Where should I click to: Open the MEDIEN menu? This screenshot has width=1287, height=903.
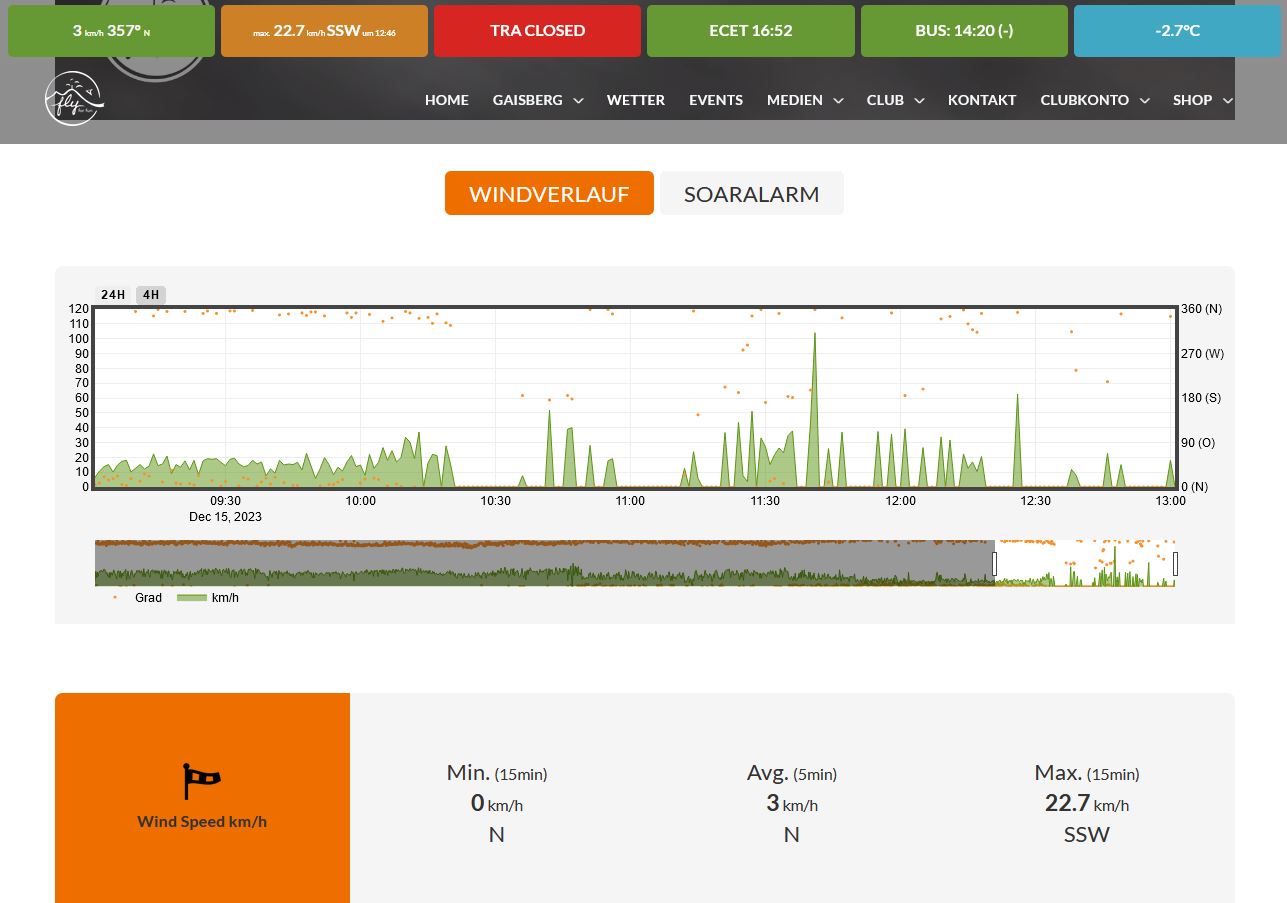click(x=794, y=100)
